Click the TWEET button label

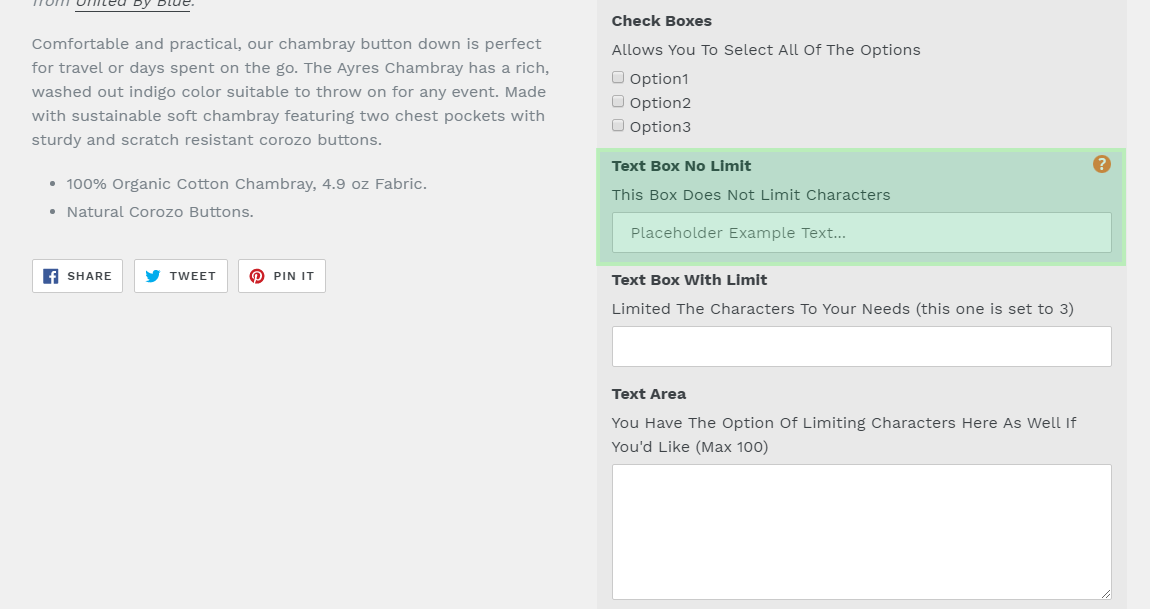coord(193,276)
